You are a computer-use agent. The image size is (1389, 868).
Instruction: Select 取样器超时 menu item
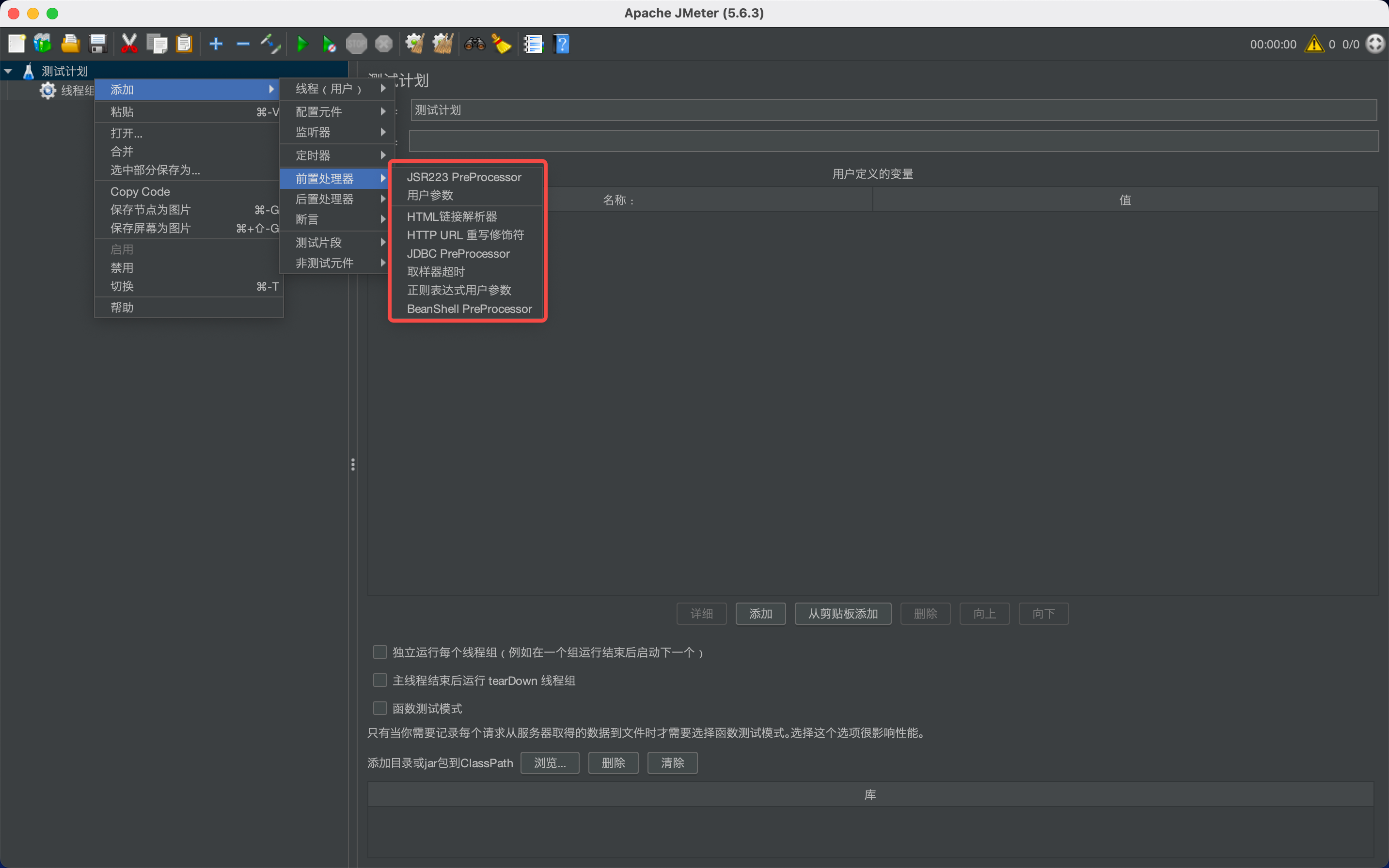(467, 272)
